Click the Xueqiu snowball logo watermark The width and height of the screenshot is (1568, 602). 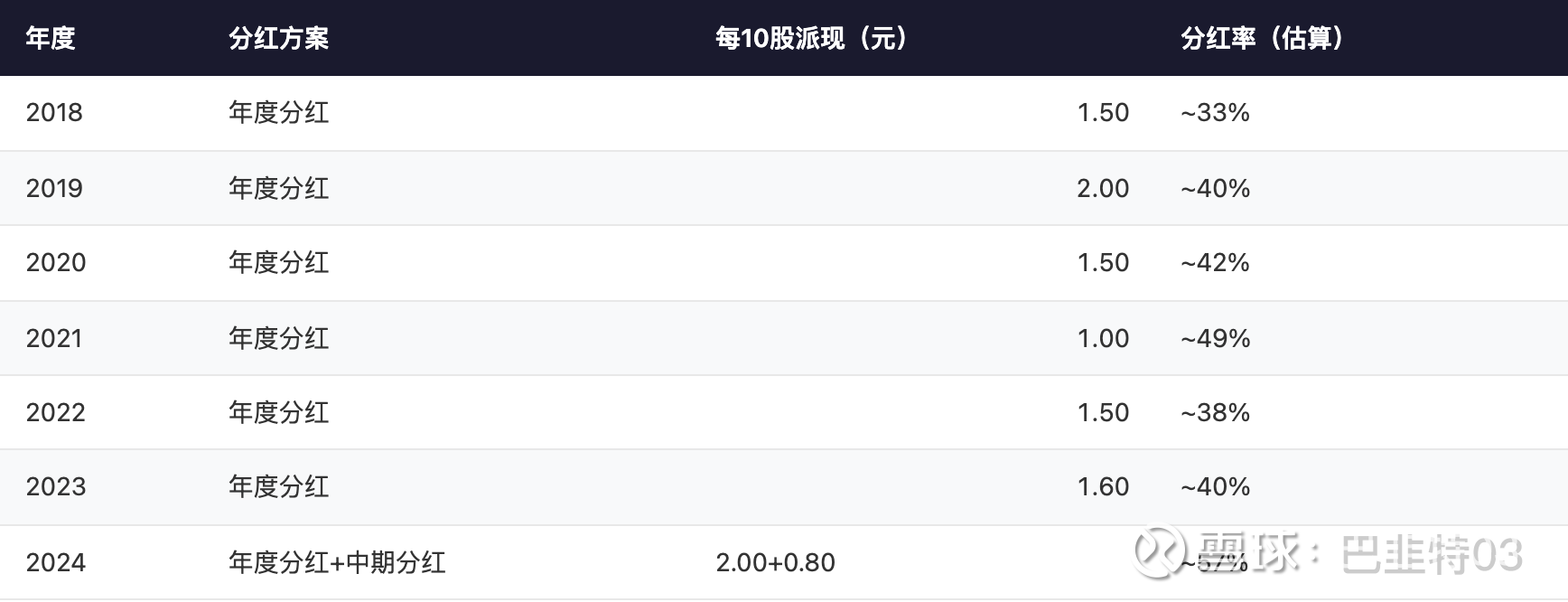pyautogui.click(x=1160, y=550)
